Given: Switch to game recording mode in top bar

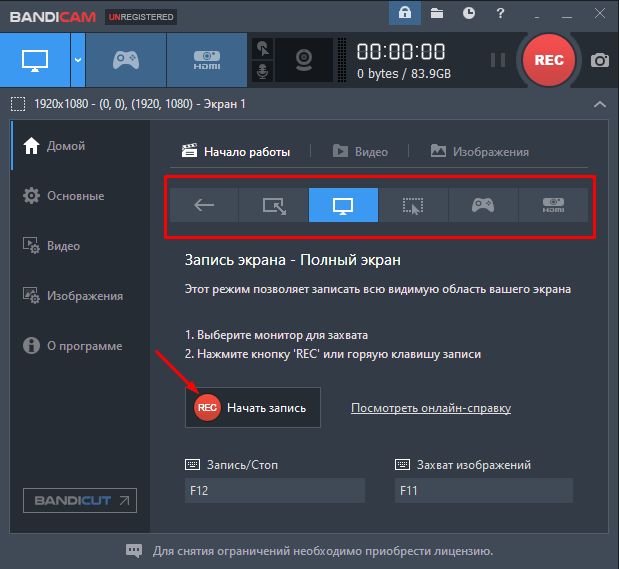Looking at the screenshot, I should click(126, 60).
